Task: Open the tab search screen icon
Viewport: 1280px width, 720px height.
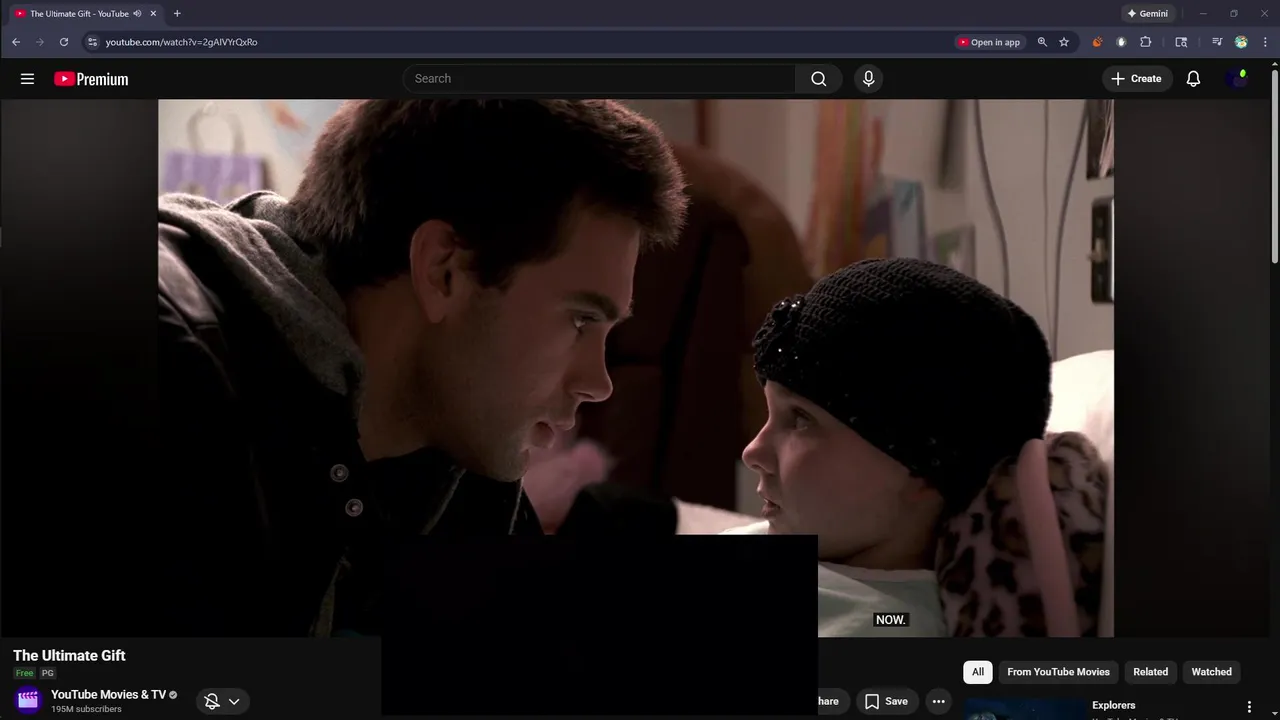Action: 1181,42
